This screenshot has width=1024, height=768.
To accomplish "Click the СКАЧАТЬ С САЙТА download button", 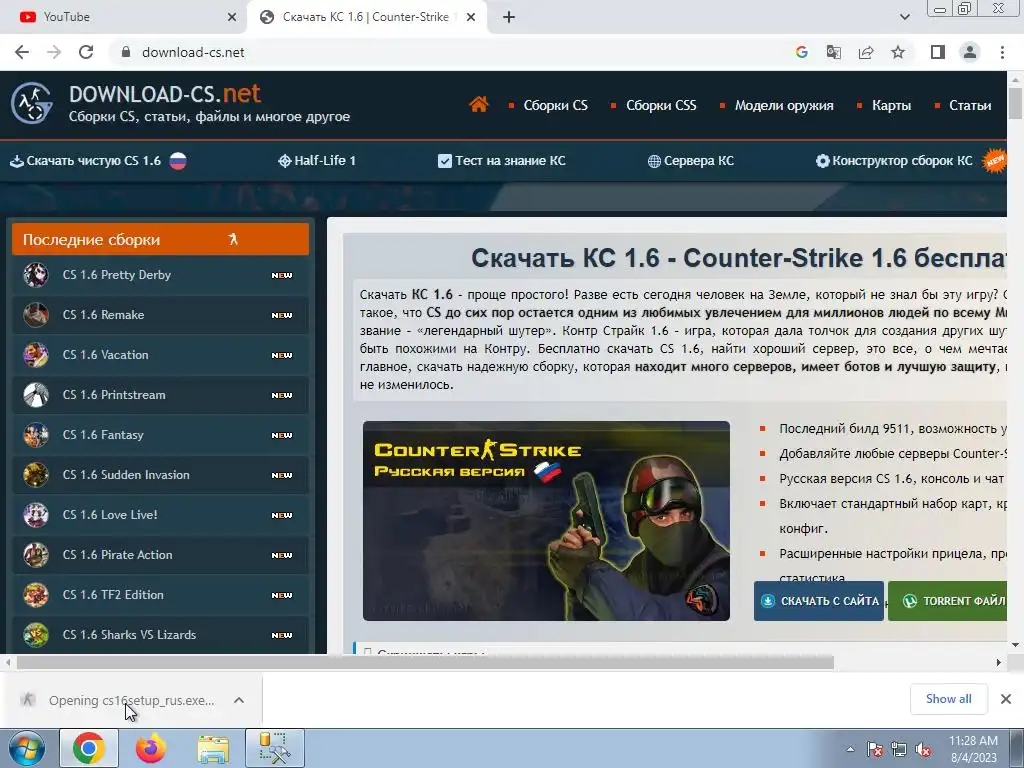I will (819, 601).
